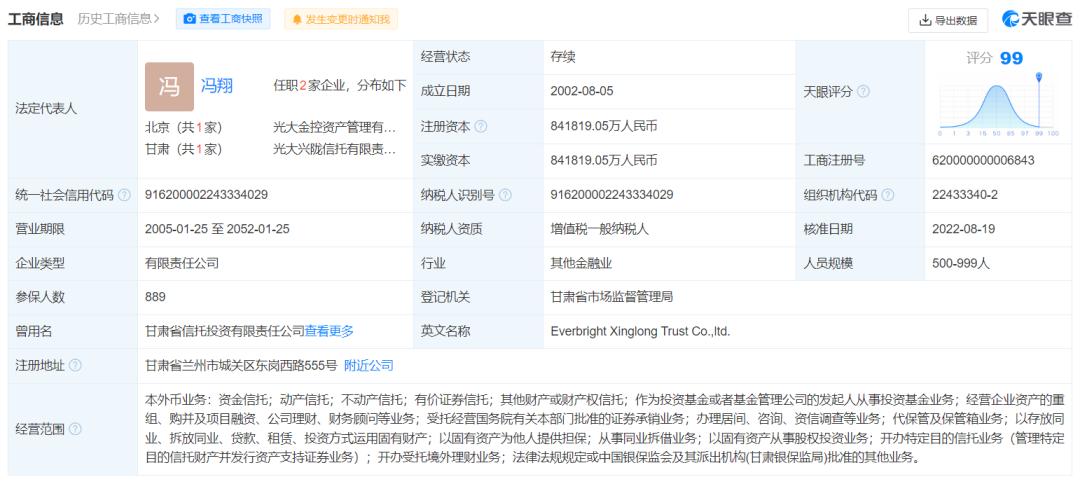Click taxpayer ID 916200002243334029 under 纳税人识别号
Image resolution: width=1080 pixels, height=484 pixels.
click(612, 195)
